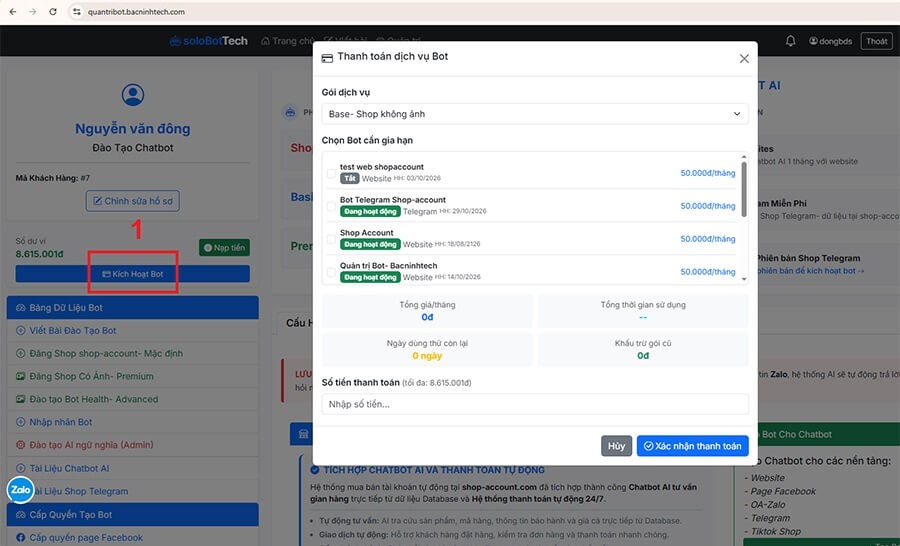Click the user avatar icon in profile

point(133,95)
